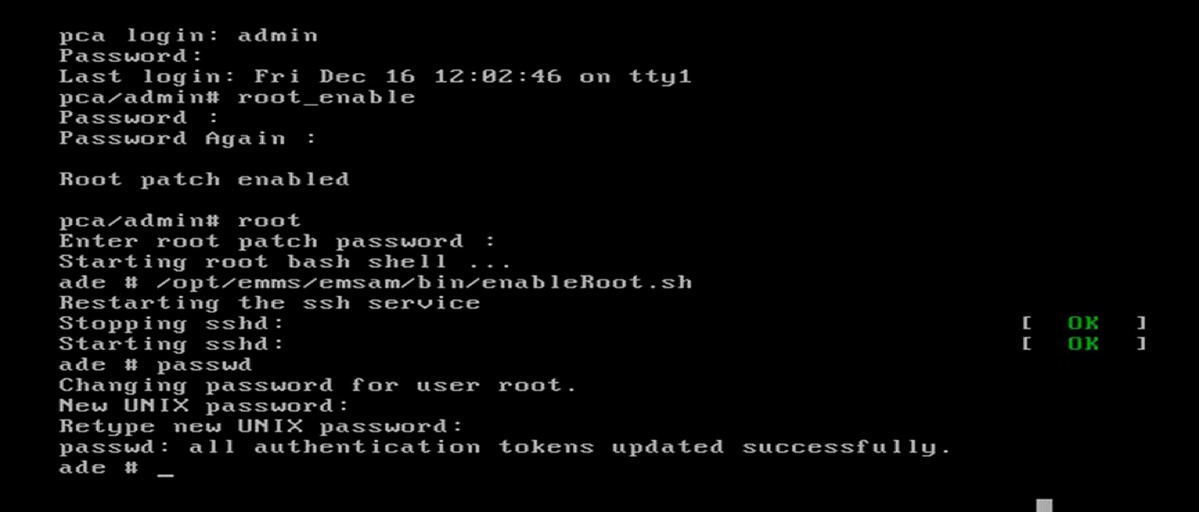
Task: Select the root_enable command text
Action: click(326, 97)
